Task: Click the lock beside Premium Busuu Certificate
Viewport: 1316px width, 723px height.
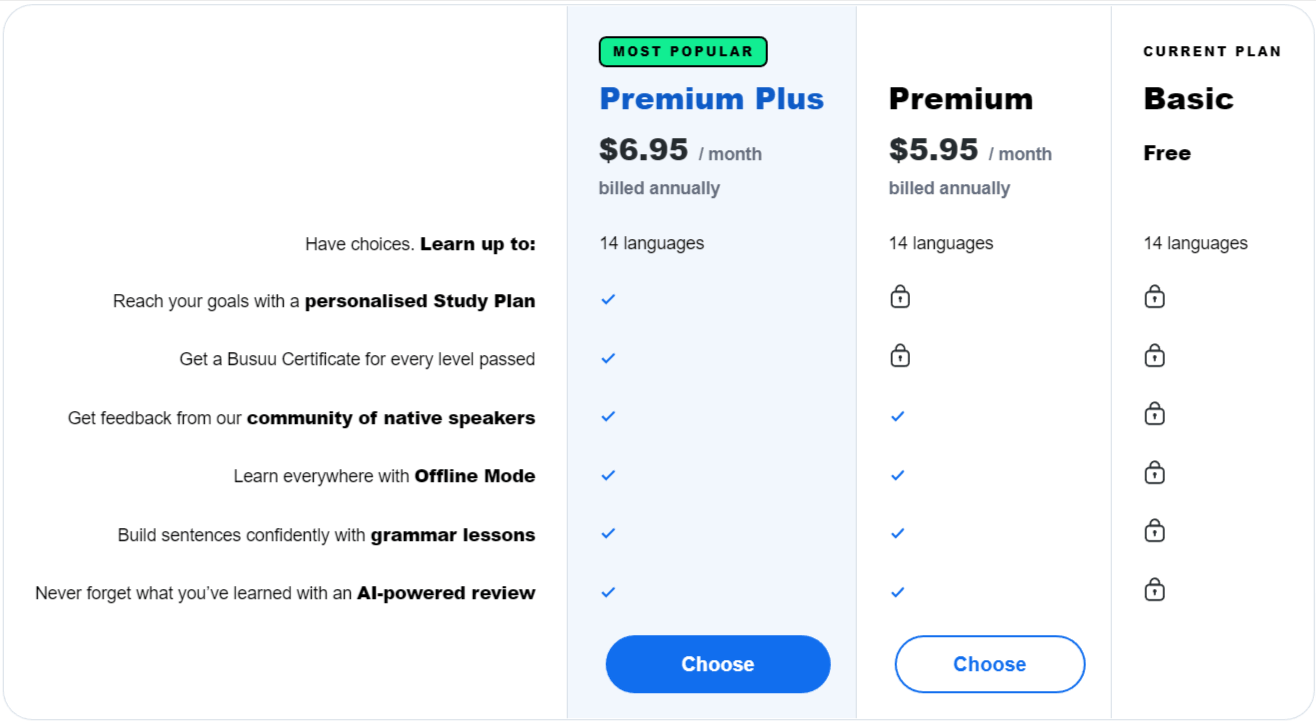Action: [x=899, y=356]
